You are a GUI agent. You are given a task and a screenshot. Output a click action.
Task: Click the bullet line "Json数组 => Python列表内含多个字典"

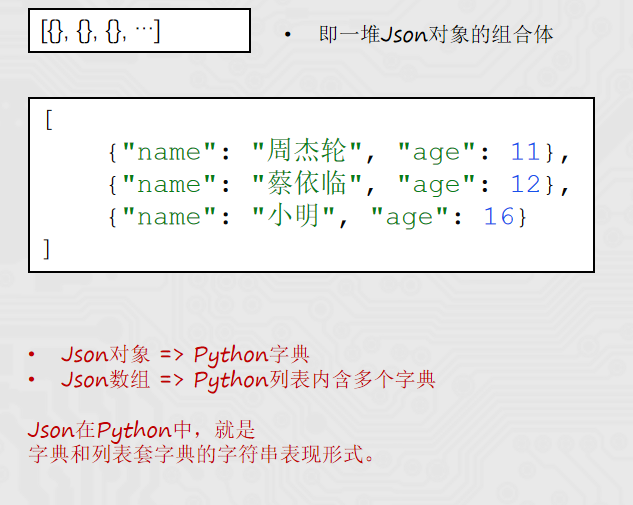pyautogui.click(x=248, y=380)
